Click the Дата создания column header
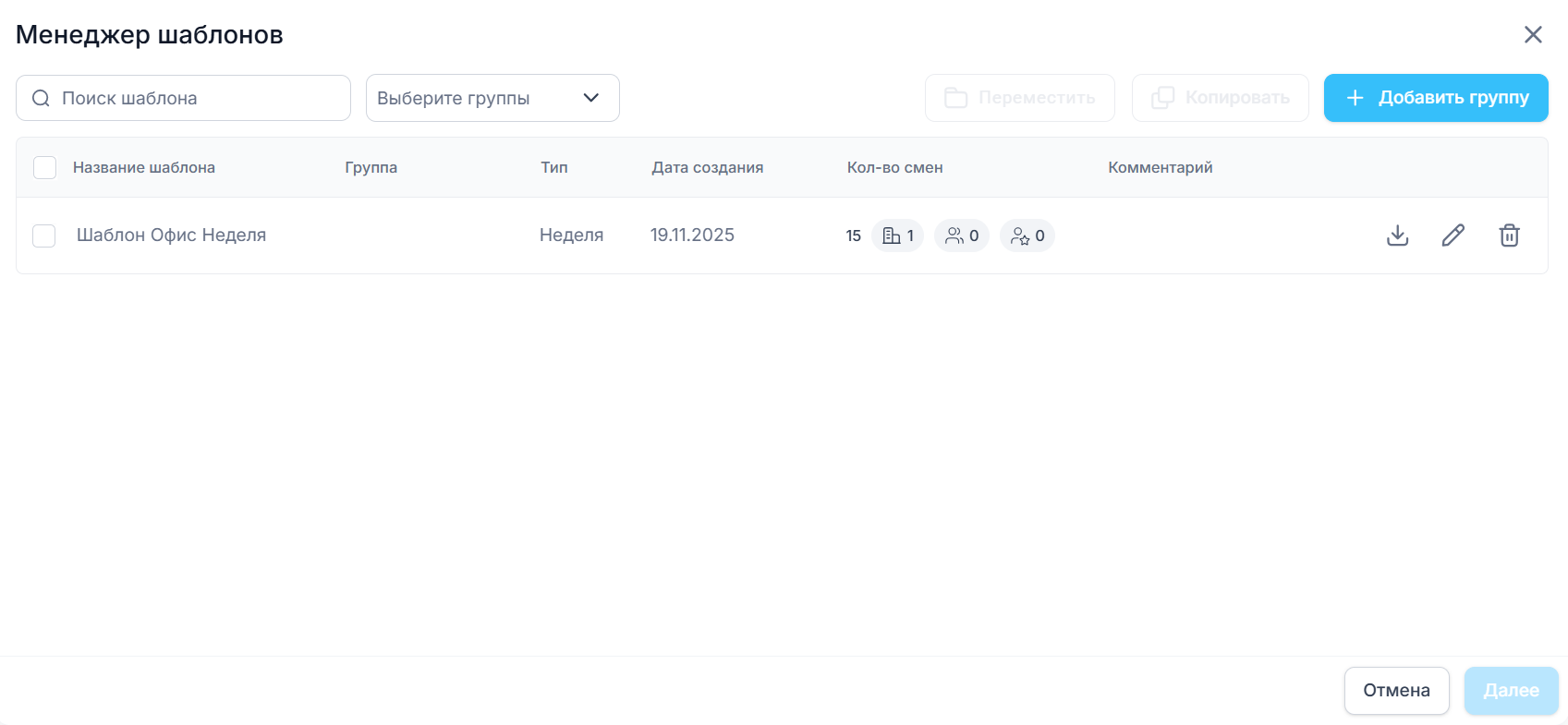1568x725 pixels. 707,167
